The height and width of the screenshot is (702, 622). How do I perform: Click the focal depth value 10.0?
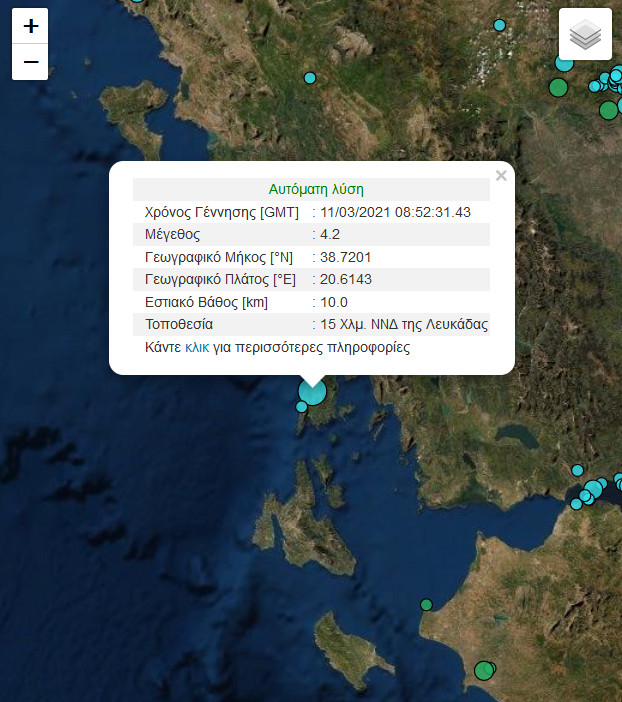tap(334, 302)
